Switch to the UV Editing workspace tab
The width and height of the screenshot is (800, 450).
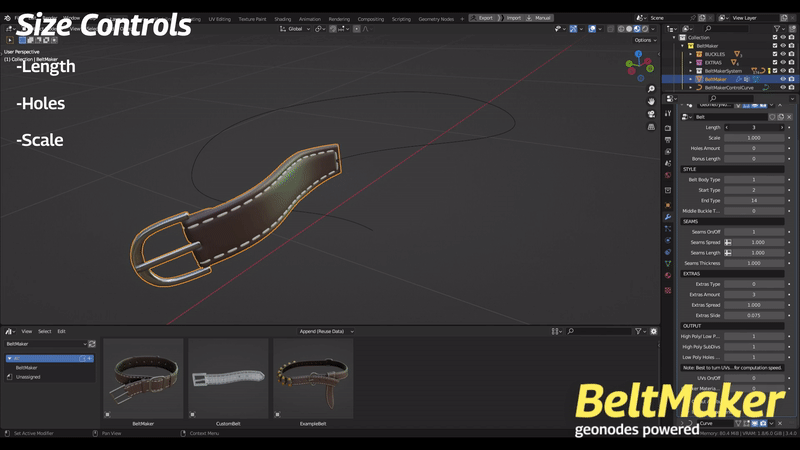click(x=219, y=19)
